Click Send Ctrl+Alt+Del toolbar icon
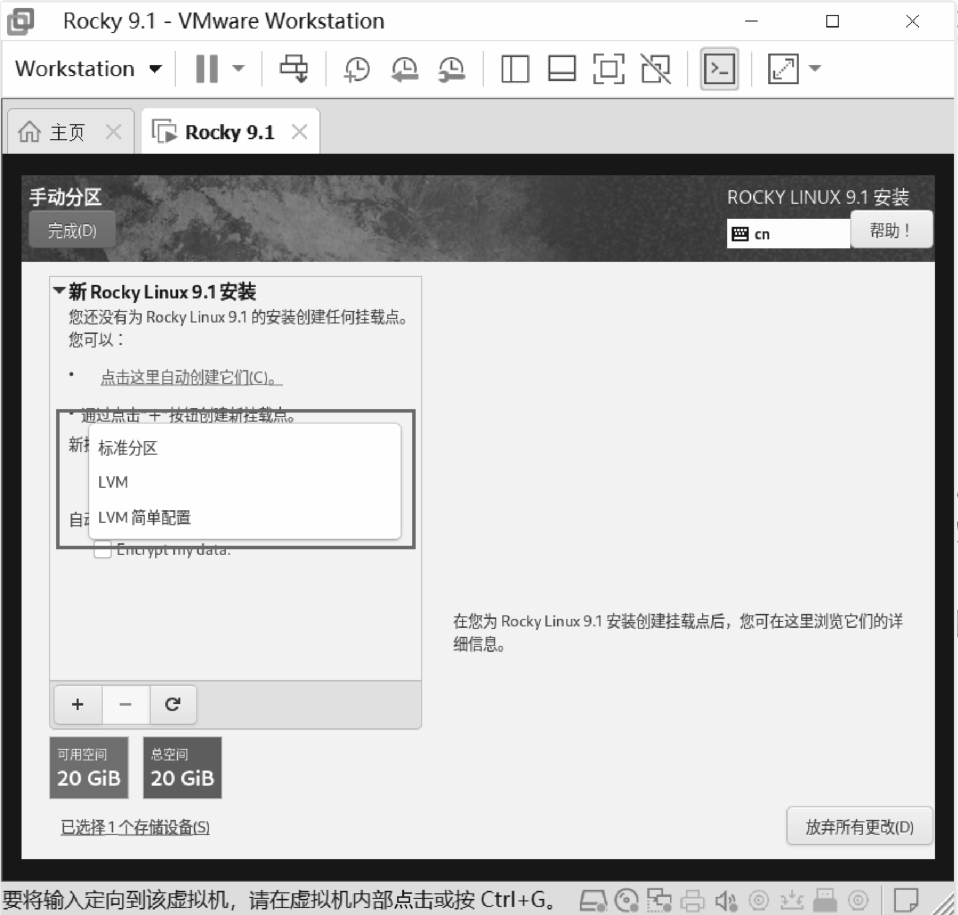This screenshot has width=958, height=915. (294, 69)
